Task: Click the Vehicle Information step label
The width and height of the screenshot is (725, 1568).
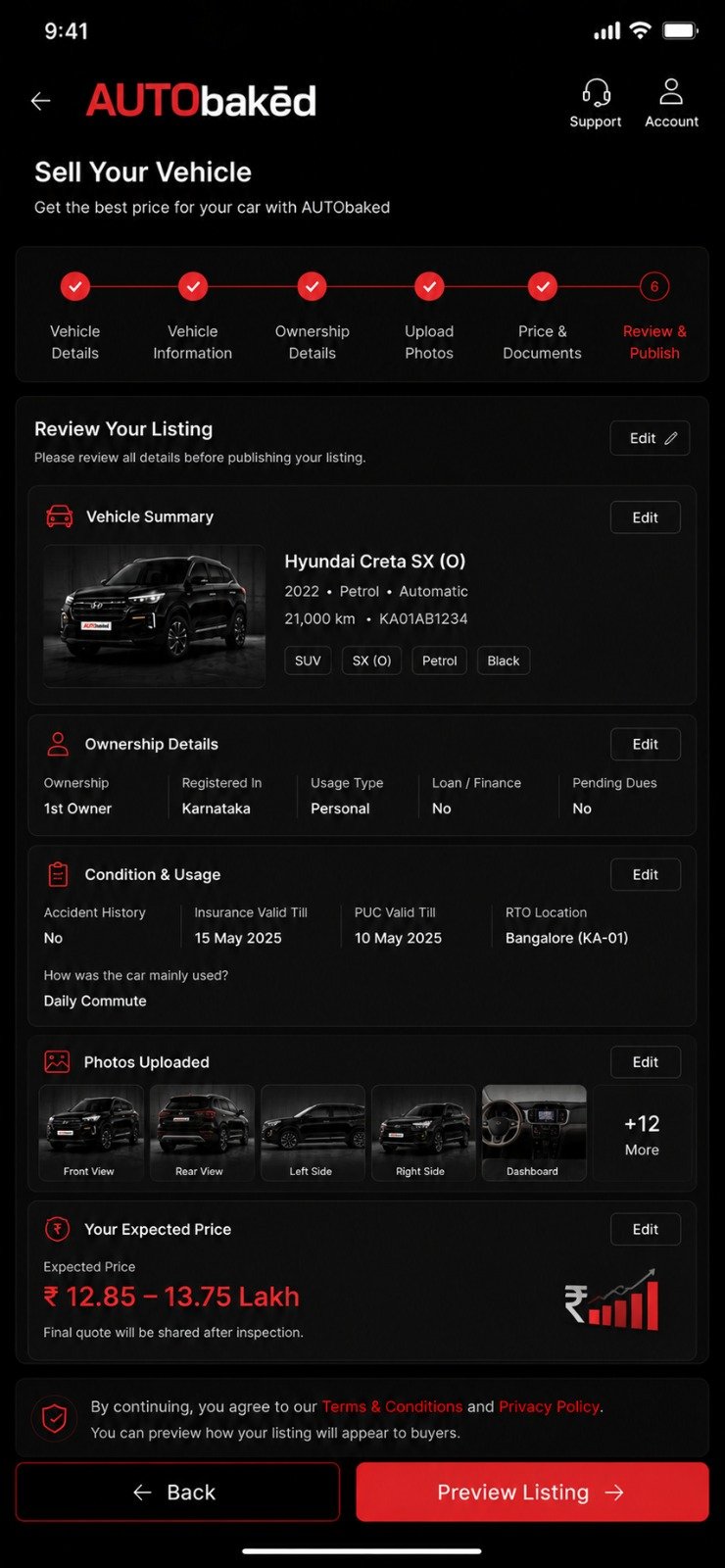Action: click(193, 342)
